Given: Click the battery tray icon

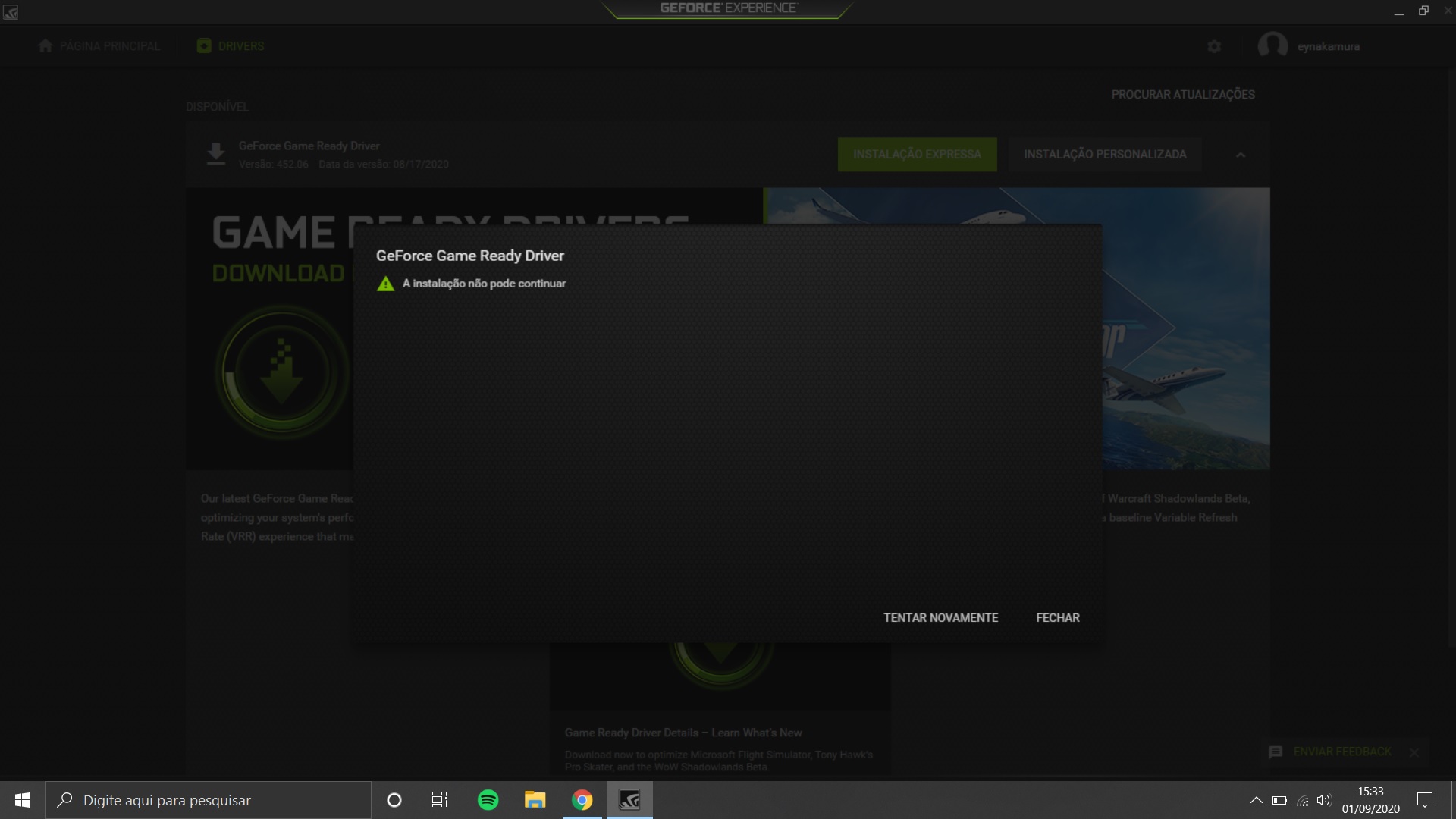Looking at the screenshot, I should pos(1279,800).
